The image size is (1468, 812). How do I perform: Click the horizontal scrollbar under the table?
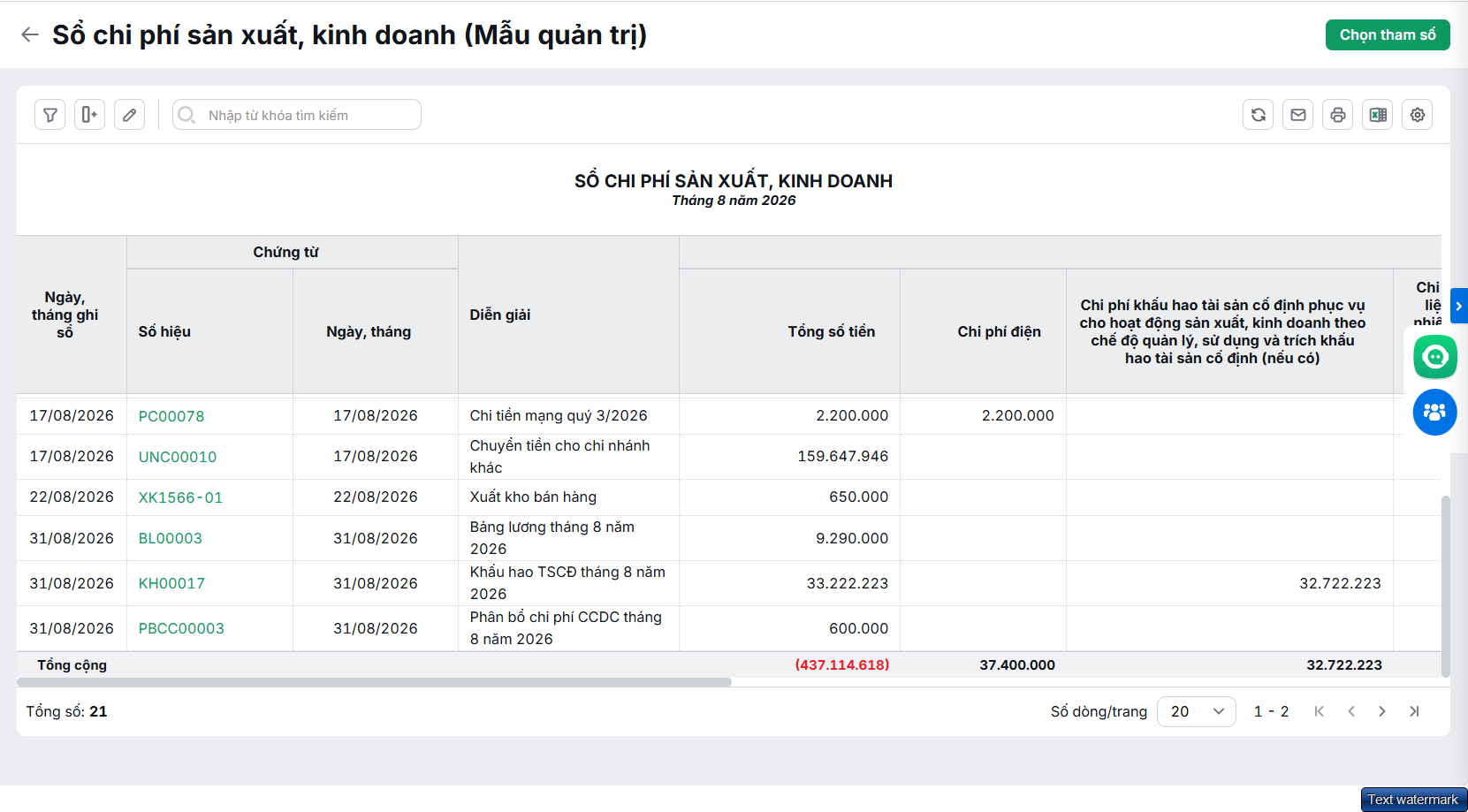tap(374, 682)
